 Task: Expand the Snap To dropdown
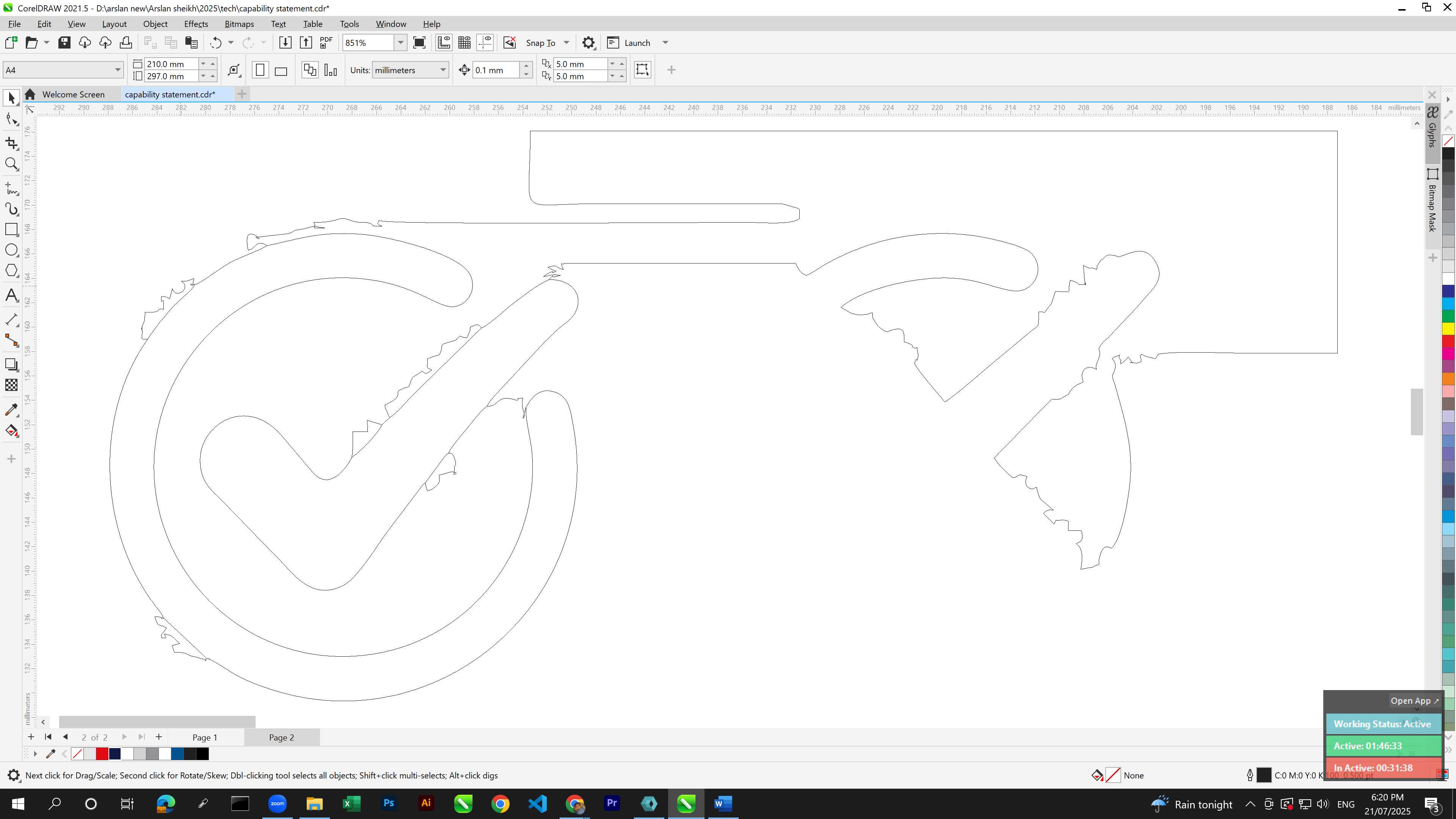coord(566,43)
